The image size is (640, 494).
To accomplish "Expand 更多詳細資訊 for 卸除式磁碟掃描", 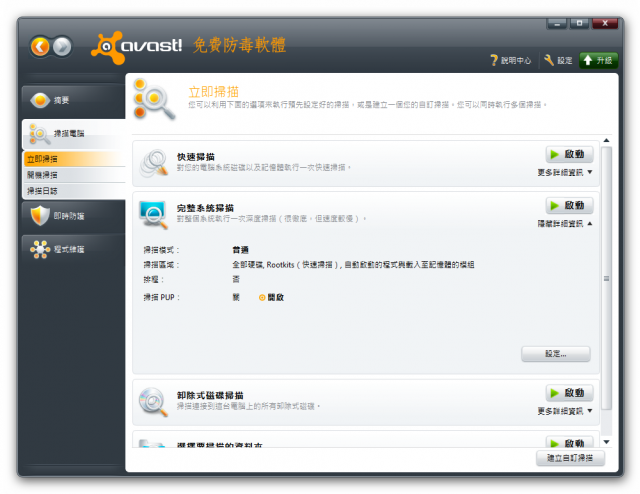I will (x=565, y=411).
